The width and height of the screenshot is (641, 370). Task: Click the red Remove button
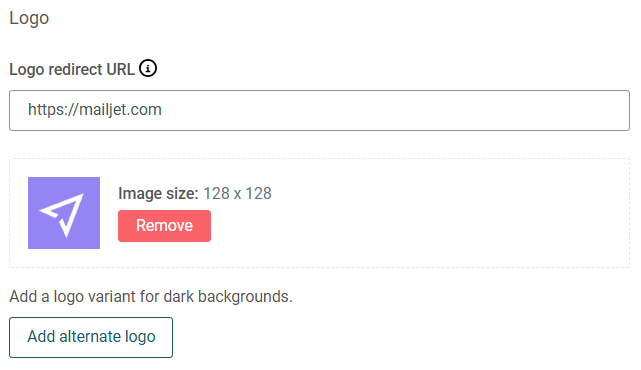pyautogui.click(x=164, y=226)
